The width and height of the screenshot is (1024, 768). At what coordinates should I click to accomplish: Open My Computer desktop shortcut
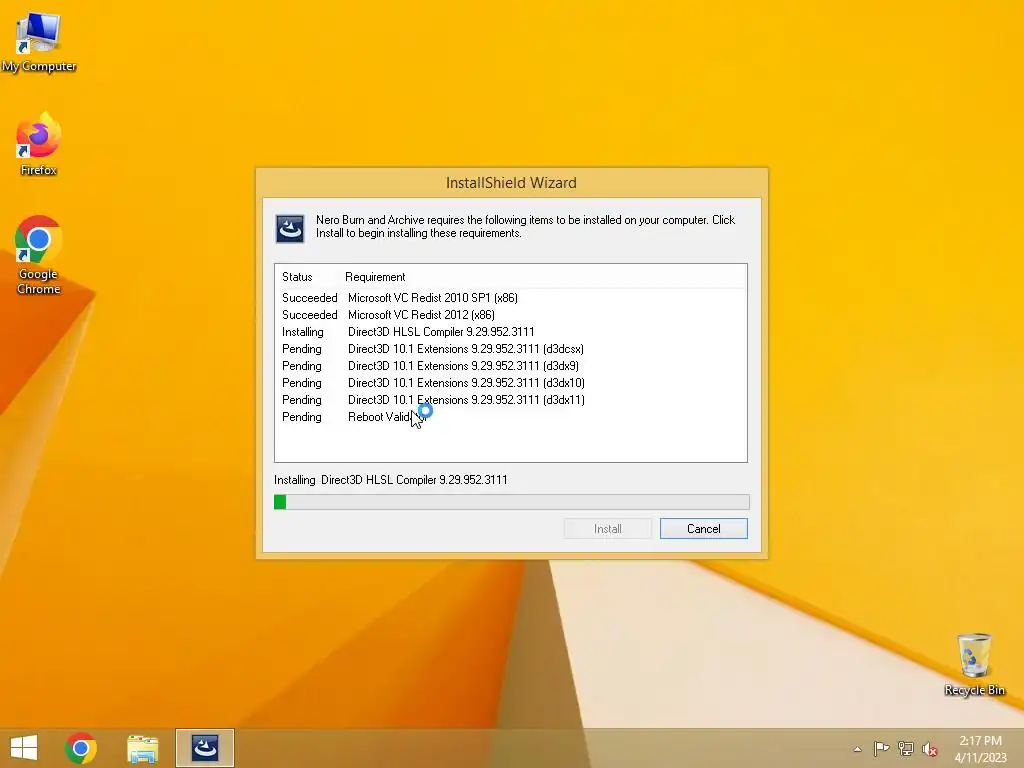(39, 42)
